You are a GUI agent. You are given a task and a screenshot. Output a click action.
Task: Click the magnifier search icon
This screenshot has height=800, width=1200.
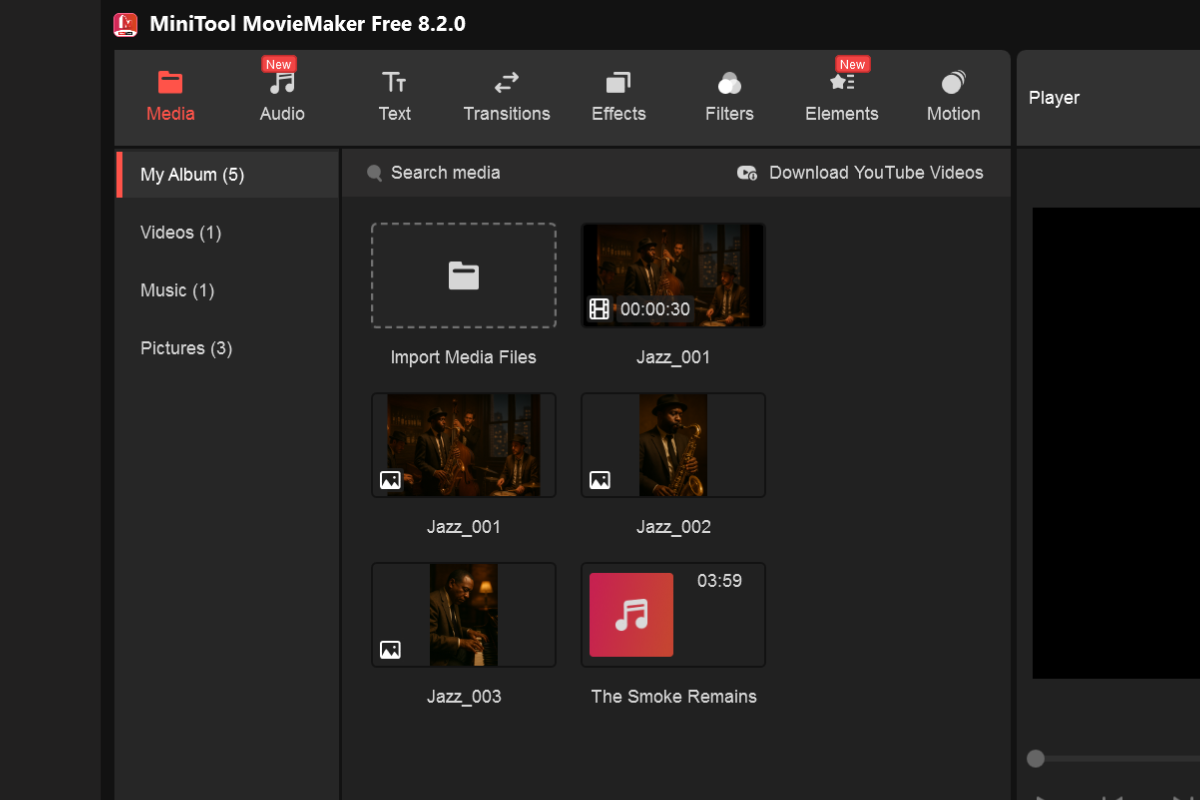375,173
